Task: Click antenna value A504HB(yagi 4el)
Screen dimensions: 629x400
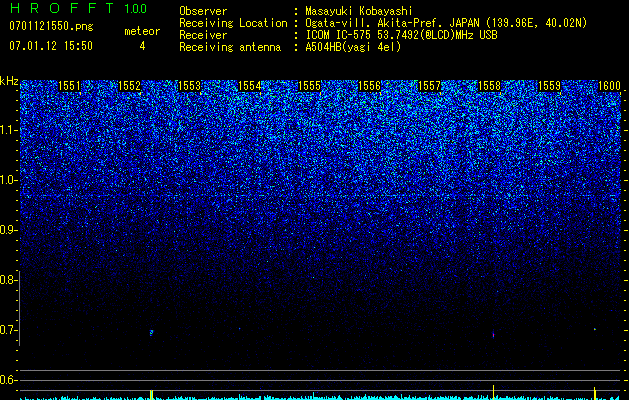Action: click(353, 47)
